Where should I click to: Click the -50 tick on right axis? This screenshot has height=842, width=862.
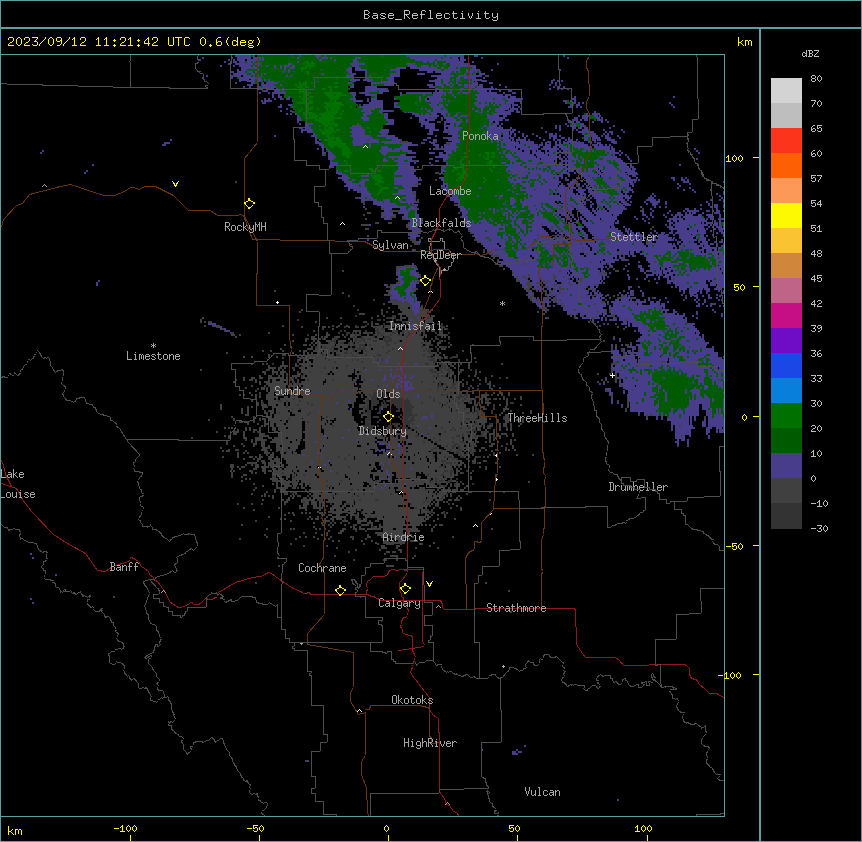pos(734,546)
